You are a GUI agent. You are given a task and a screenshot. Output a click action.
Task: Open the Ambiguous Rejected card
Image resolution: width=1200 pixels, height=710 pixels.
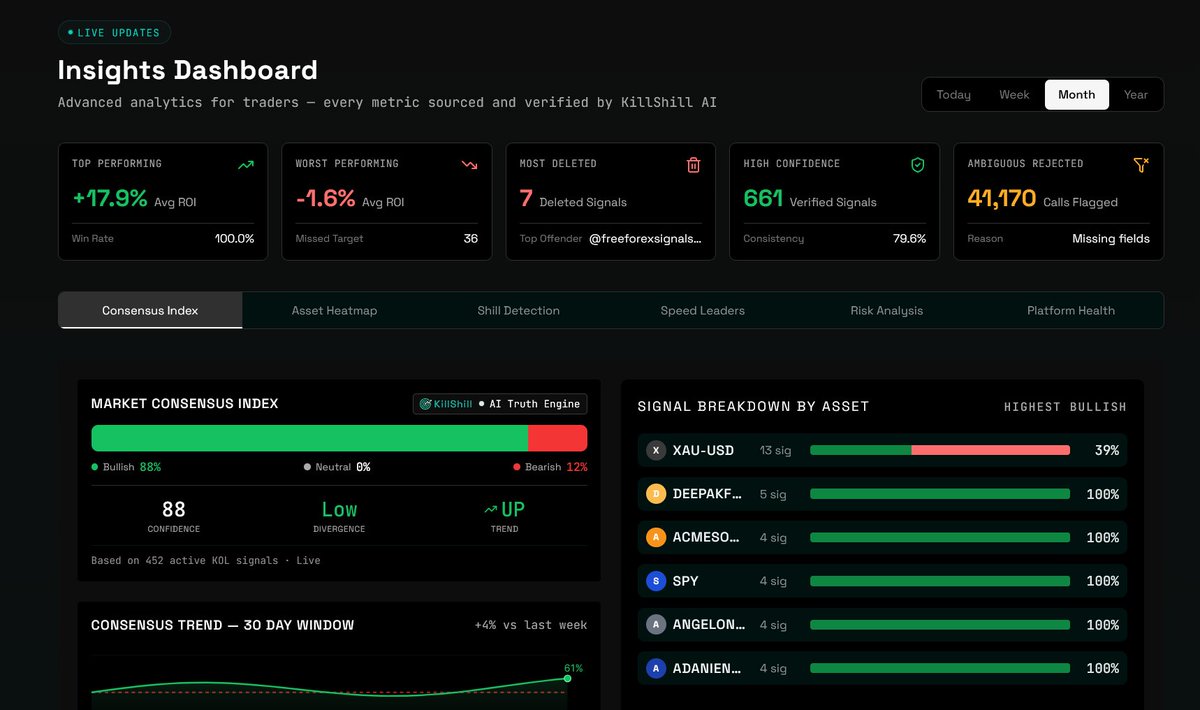(1059, 201)
